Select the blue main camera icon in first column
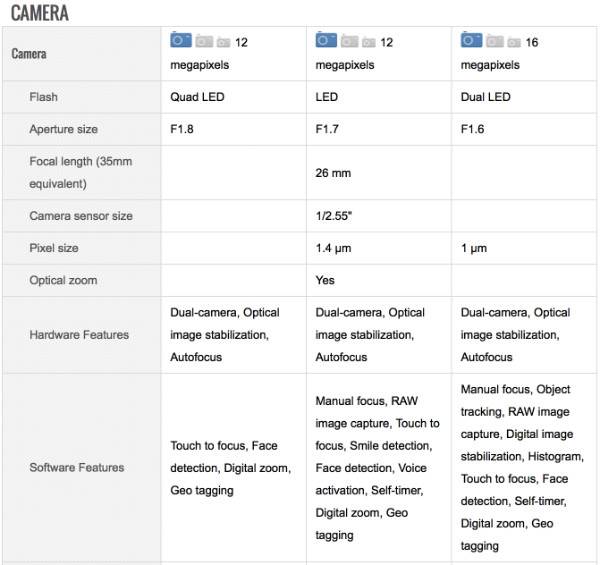The width and height of the screenshot is (600, 565). (x=181, y=40)
